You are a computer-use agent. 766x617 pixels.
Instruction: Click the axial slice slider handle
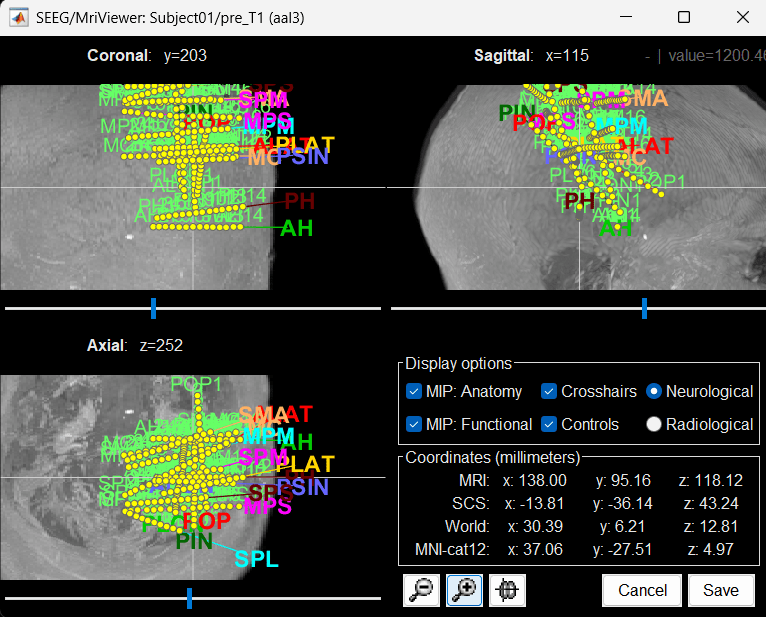pos(189,598)
